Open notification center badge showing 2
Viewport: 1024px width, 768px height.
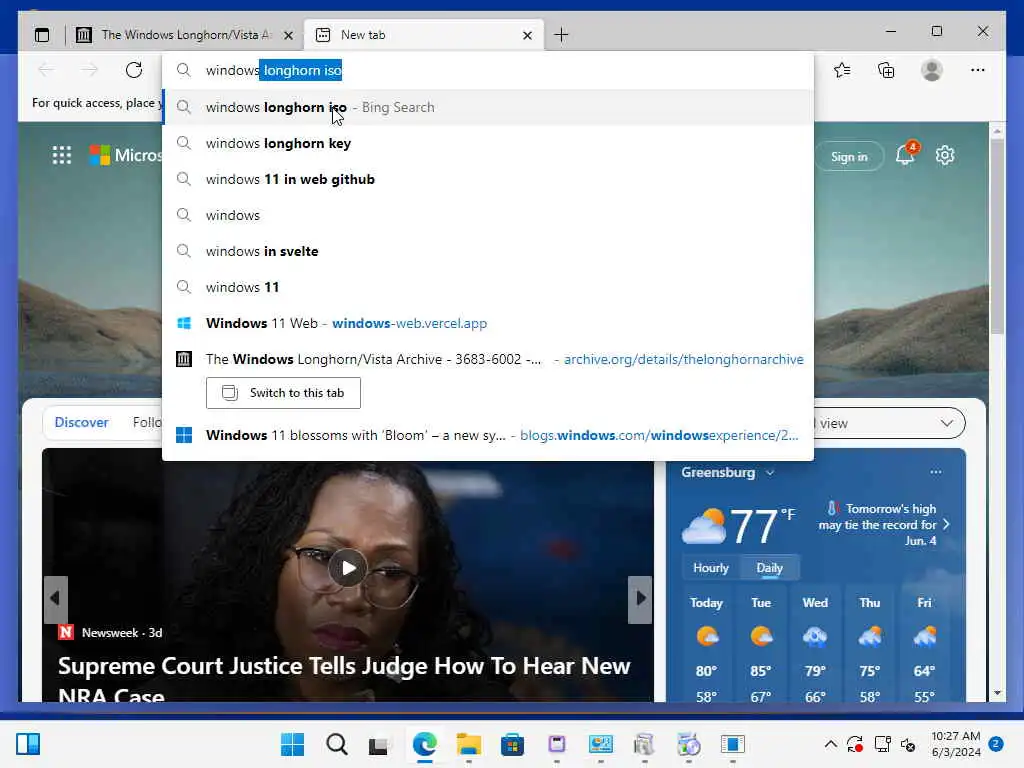pyautogui.click(x=996, y=744)
